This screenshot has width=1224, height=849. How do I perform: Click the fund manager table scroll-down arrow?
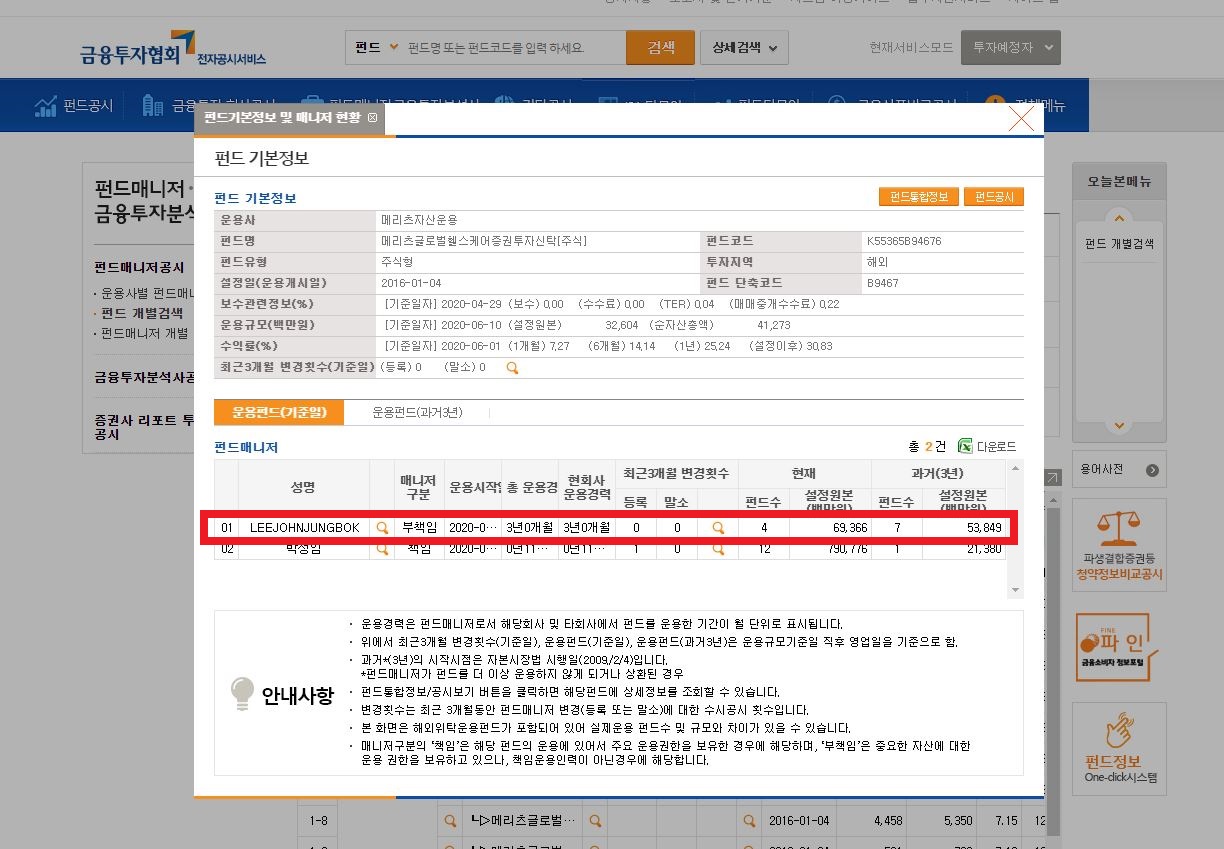1016,590
